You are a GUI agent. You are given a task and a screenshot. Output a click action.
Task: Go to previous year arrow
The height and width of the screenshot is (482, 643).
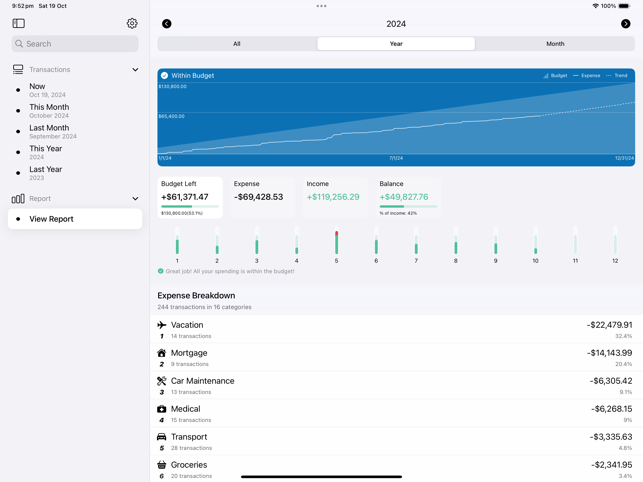(x=166, y=24)
